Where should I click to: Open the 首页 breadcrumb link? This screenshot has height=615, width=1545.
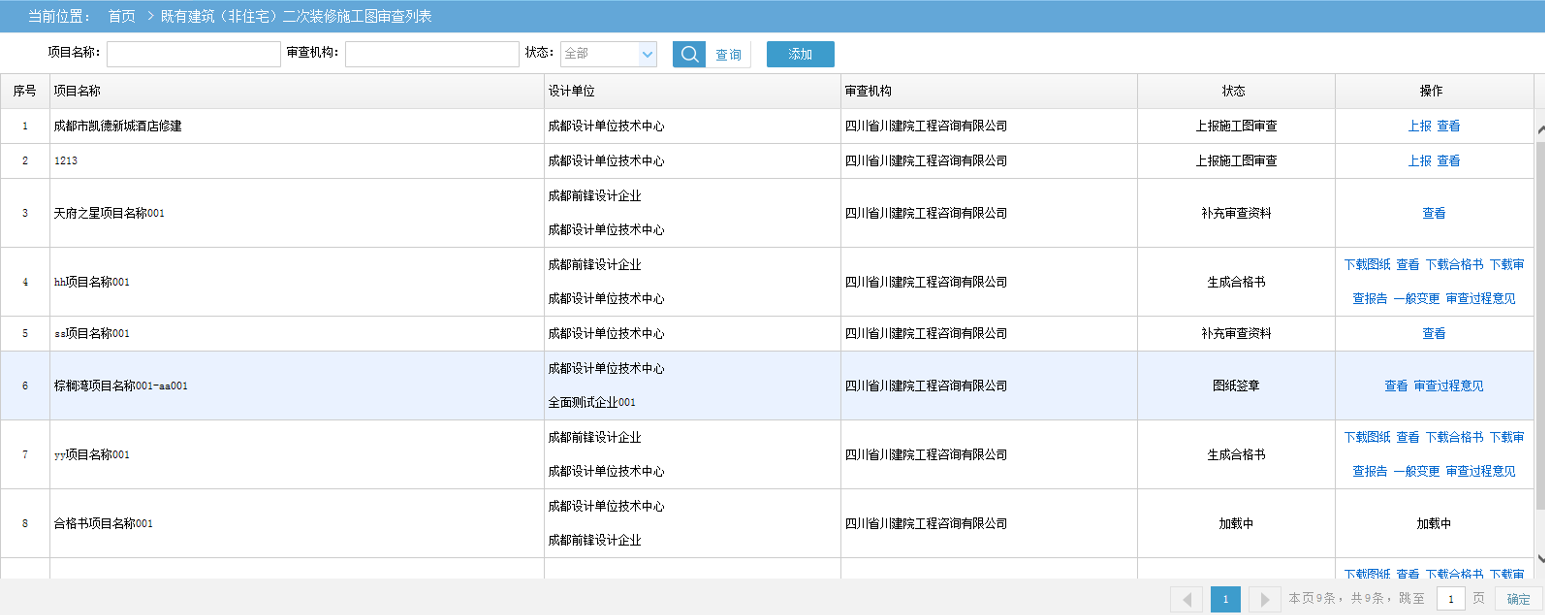coord(121,17)
